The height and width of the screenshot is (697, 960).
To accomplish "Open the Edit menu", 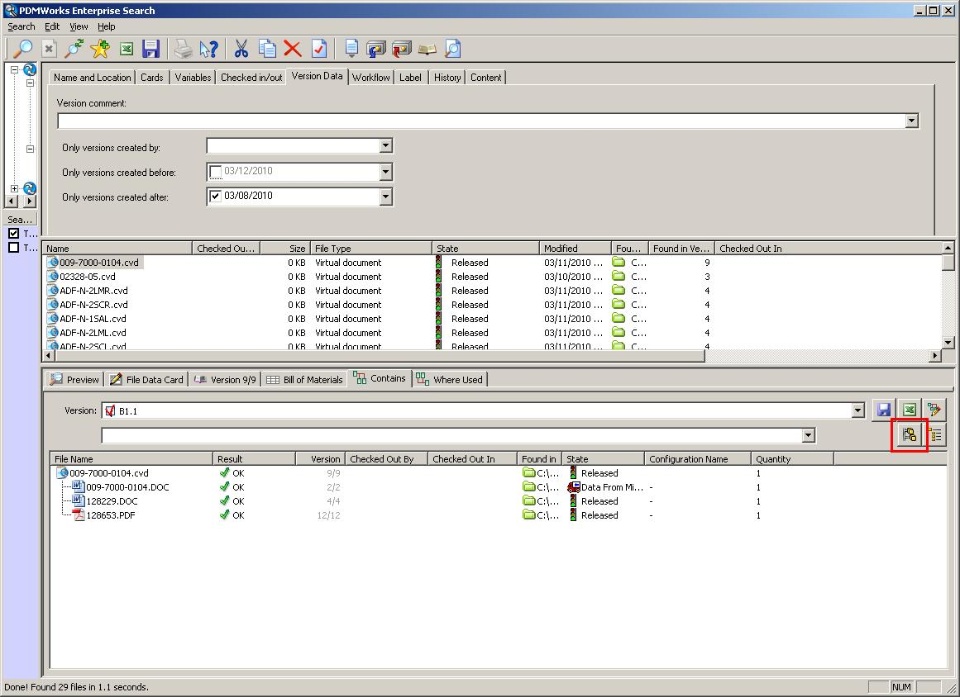I will pos(52,26).
